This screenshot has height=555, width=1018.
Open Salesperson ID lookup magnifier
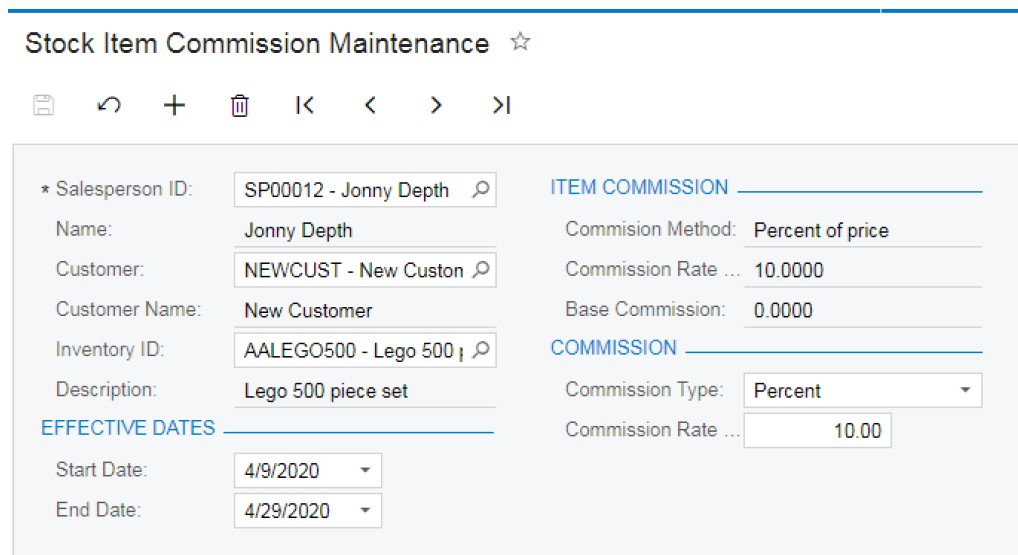[x=480, y=190]
